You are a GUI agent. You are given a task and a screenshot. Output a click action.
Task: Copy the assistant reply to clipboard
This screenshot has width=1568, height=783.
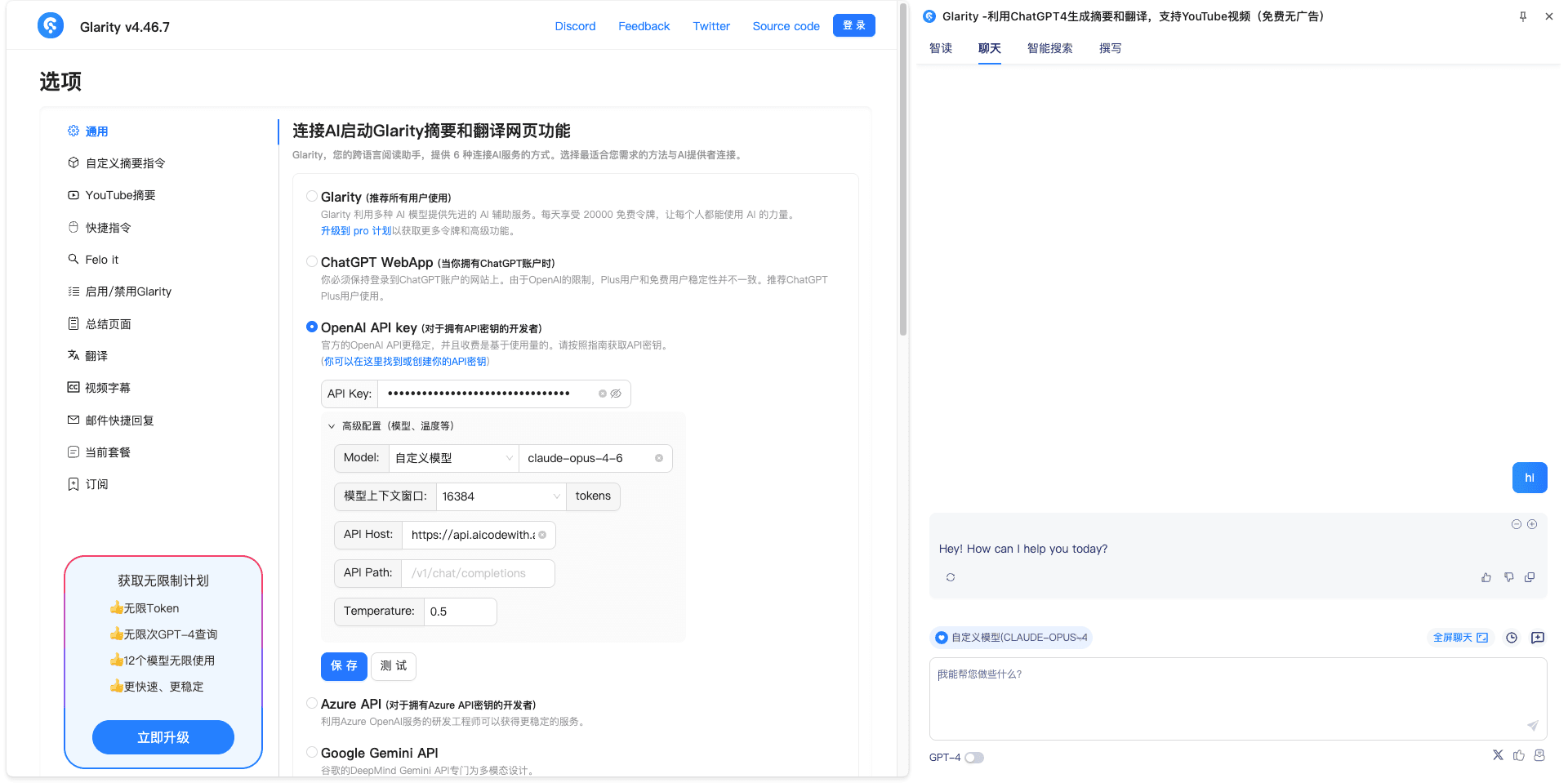1530,577
